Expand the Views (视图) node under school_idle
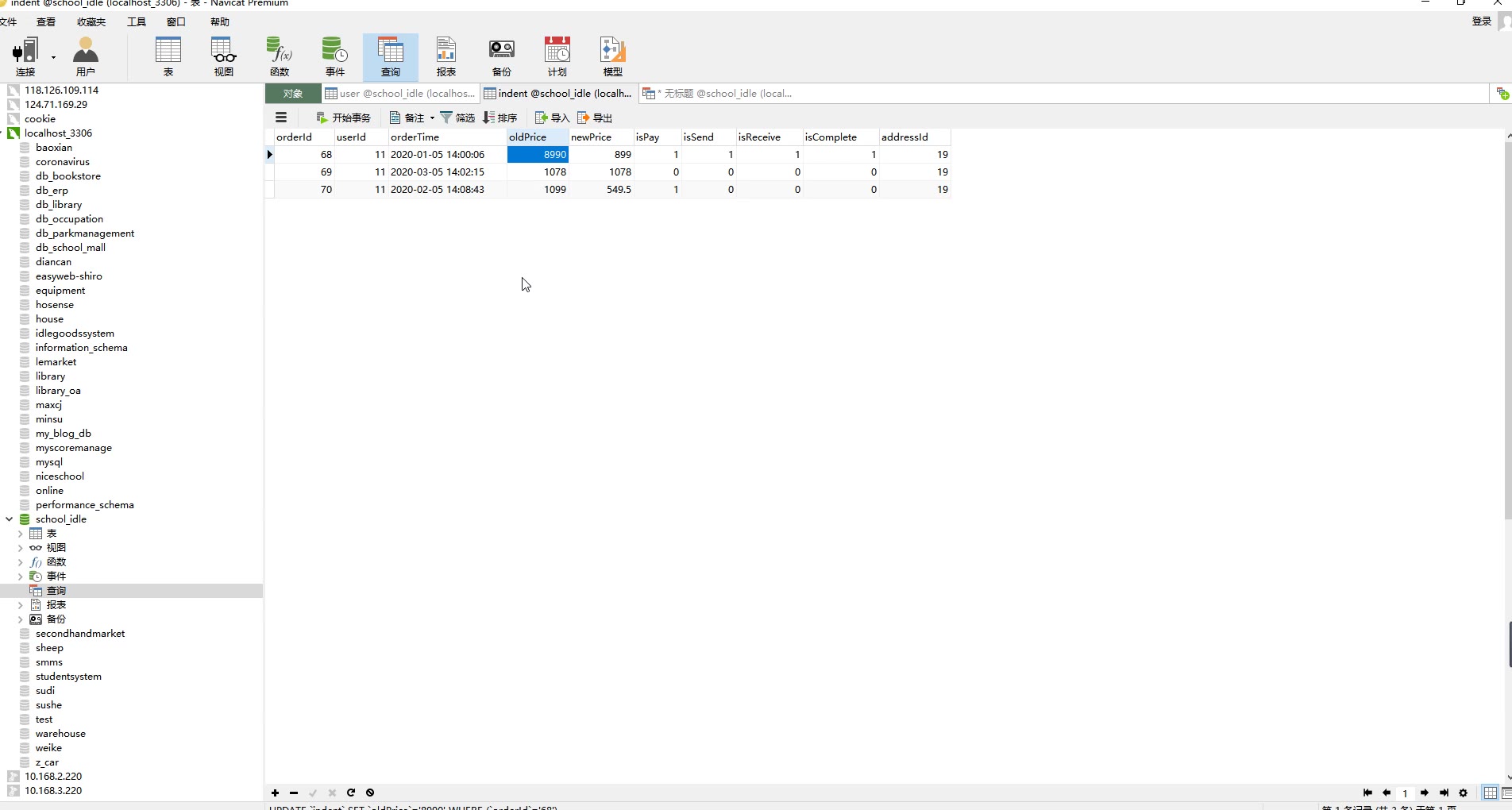Image resolution: width=1512 pixels, height=810 pixels. click(x=20, y=548)
